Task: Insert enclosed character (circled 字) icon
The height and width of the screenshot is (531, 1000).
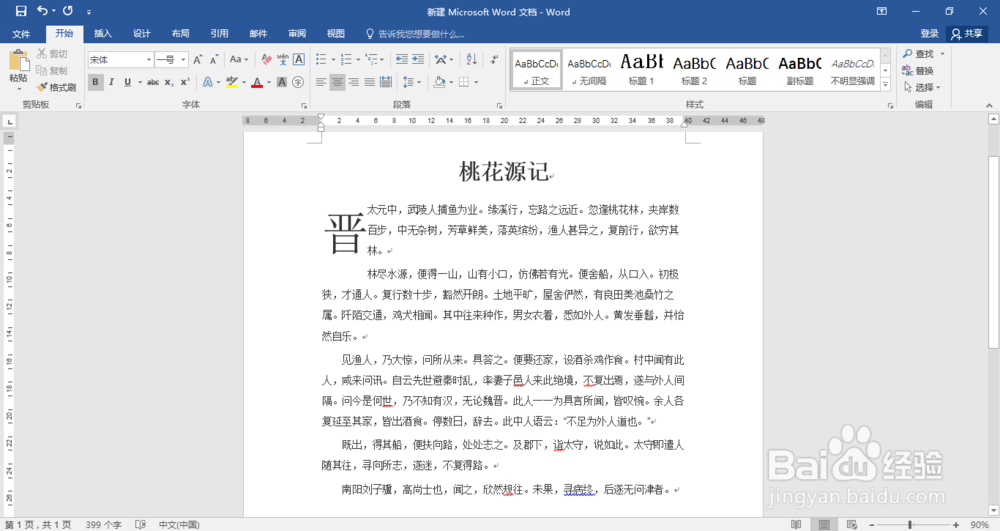Action: coord(298,82)
